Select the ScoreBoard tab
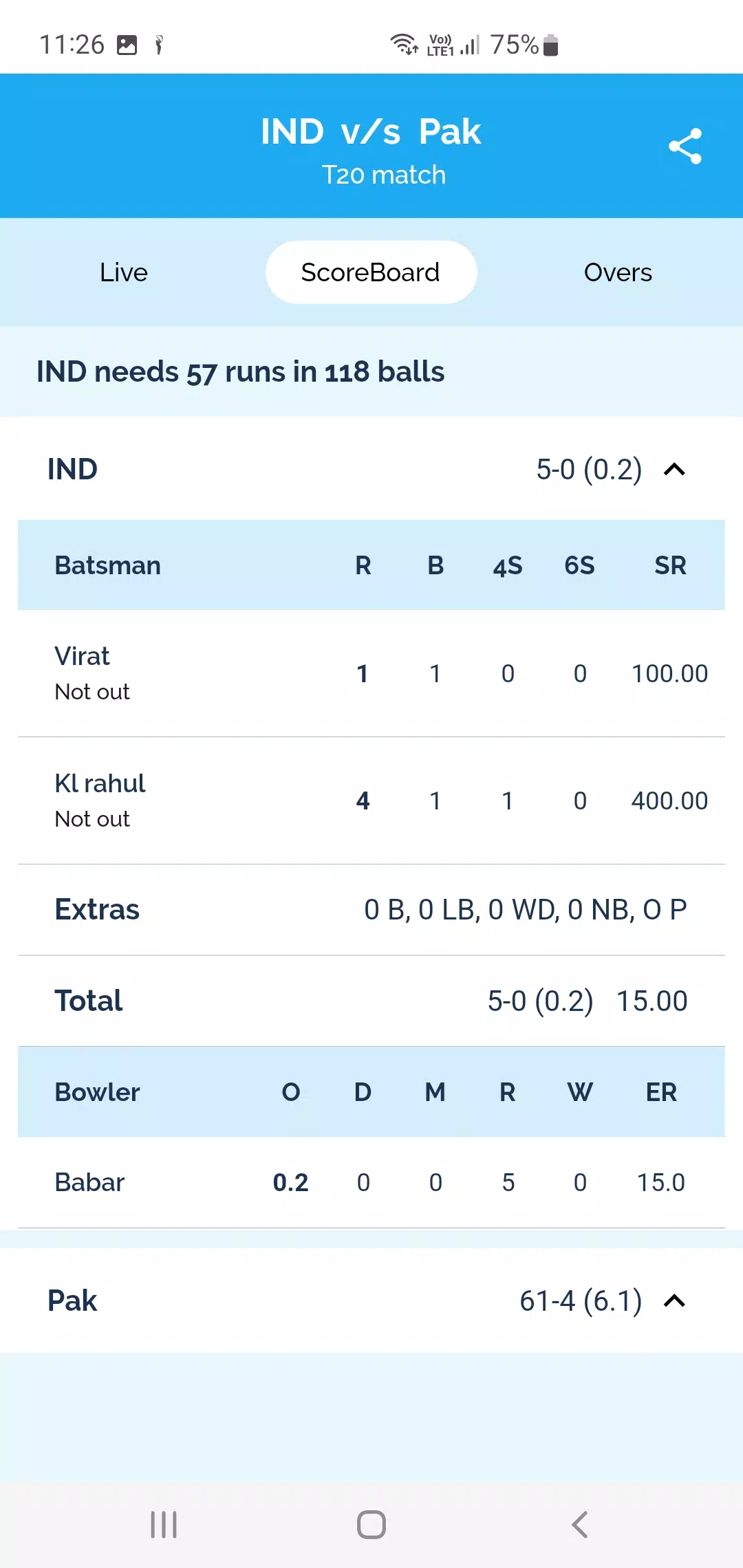Screen dimensions: 743x1568 [x=371, y=272]
